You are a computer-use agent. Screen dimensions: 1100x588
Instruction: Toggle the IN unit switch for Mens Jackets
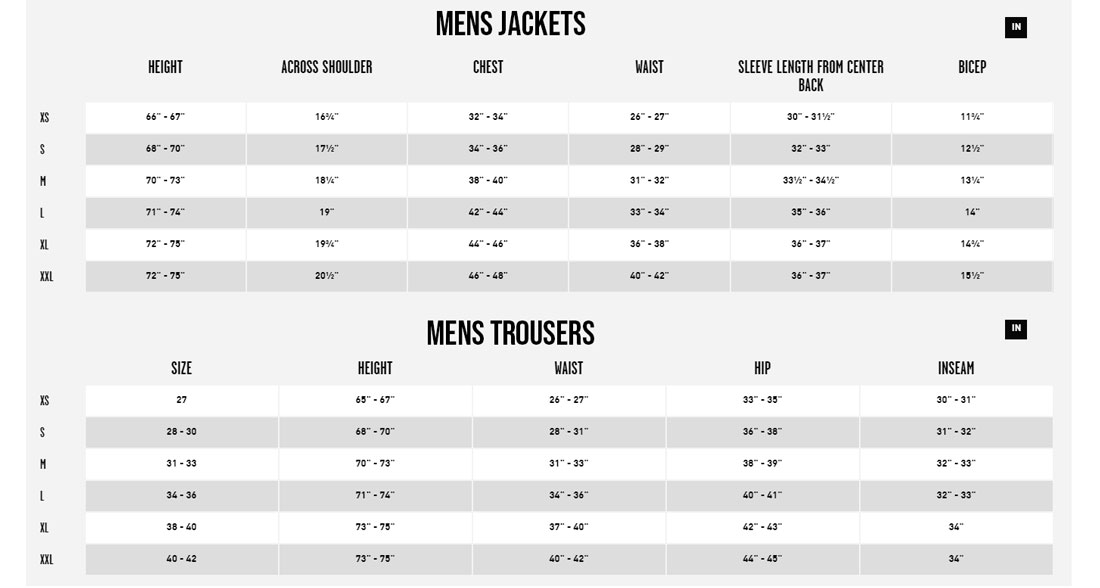pos(1016,26)
